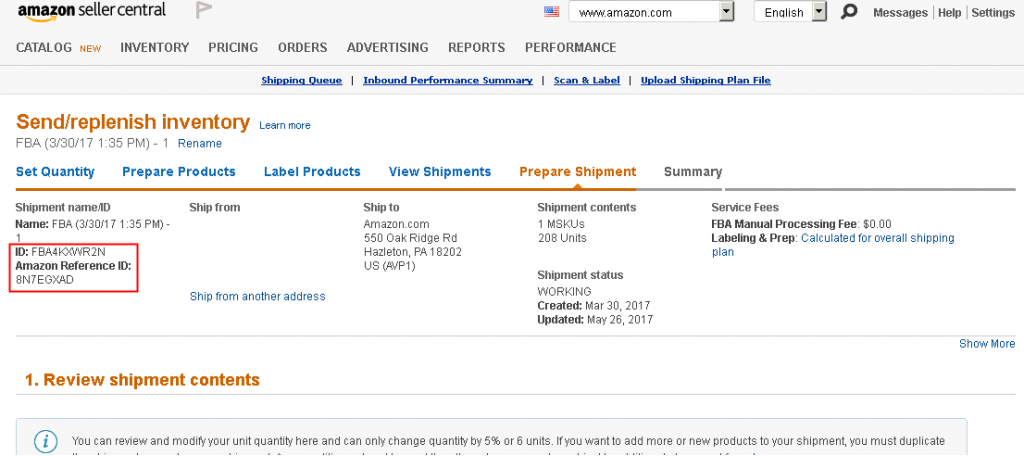Click the Amazon Seller Central logo
This screenshot has height=456, width=1024.
[x=95, y=12]
